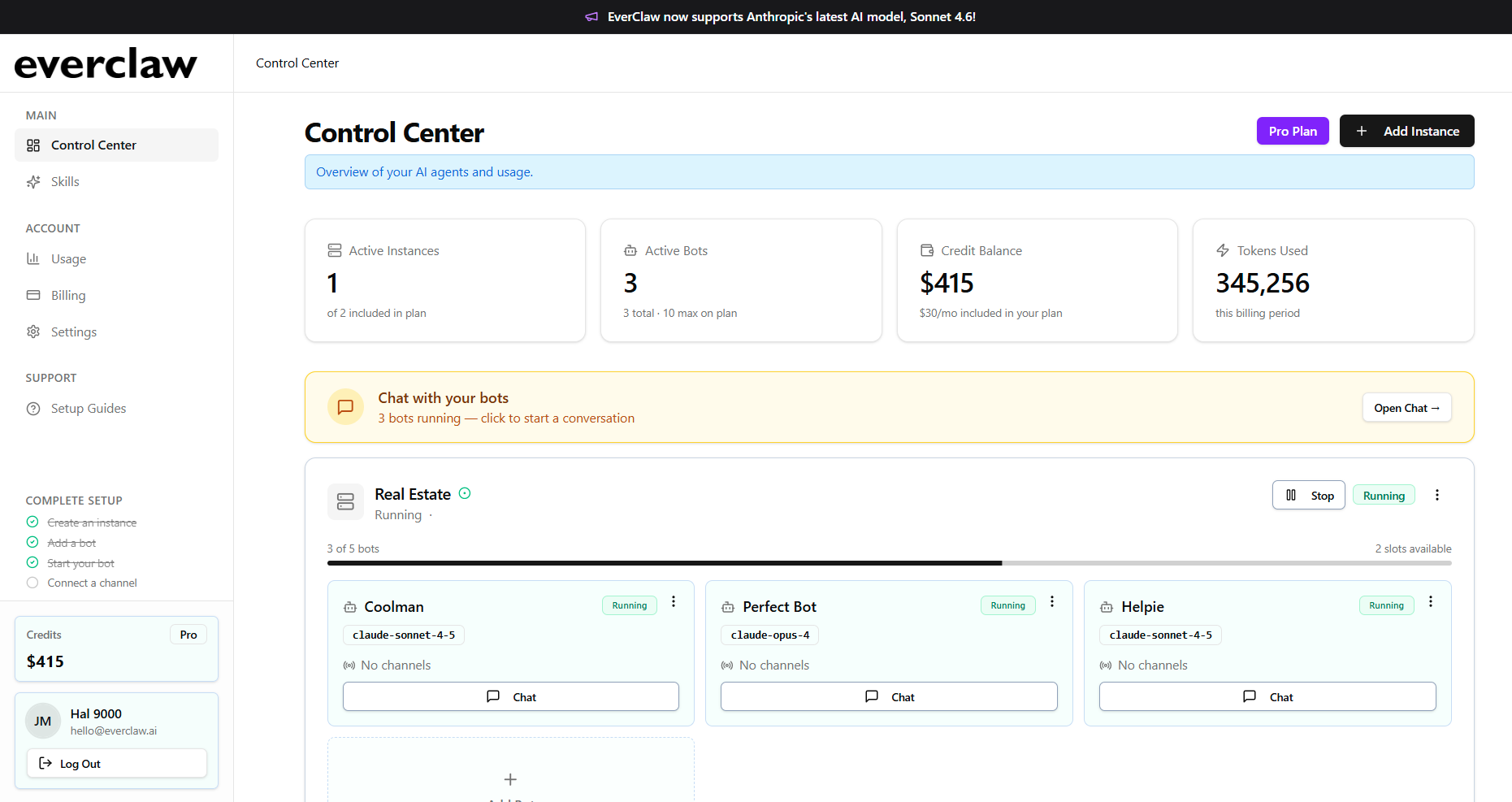The height and width of the screenshot is (802, 1512).
Task: Click the Real Estate instance server icon
Action: pyautogui.click(x=345, y=502)
